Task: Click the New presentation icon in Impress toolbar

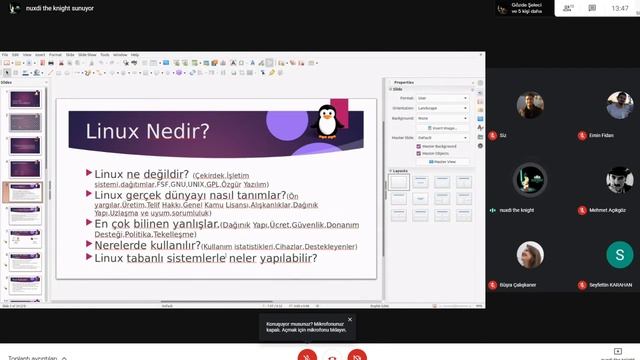Action: (x=7, y=63)
